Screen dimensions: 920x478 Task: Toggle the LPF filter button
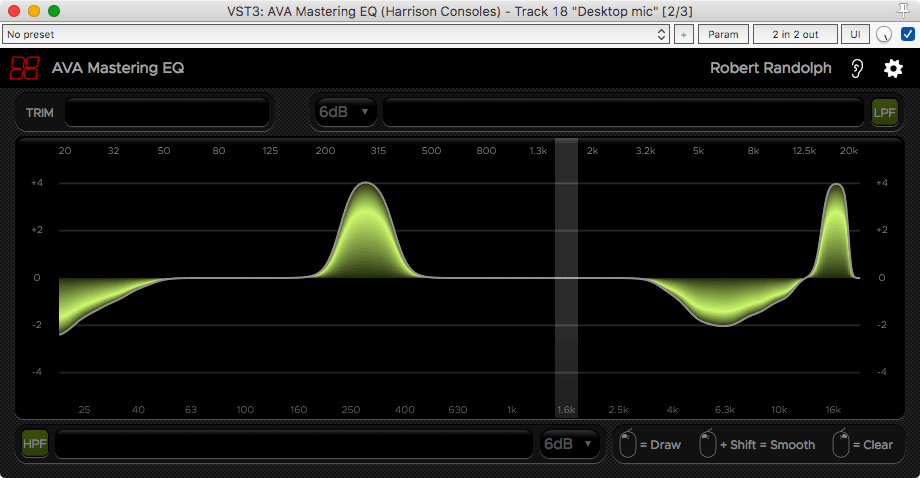[x=884, y=112]
